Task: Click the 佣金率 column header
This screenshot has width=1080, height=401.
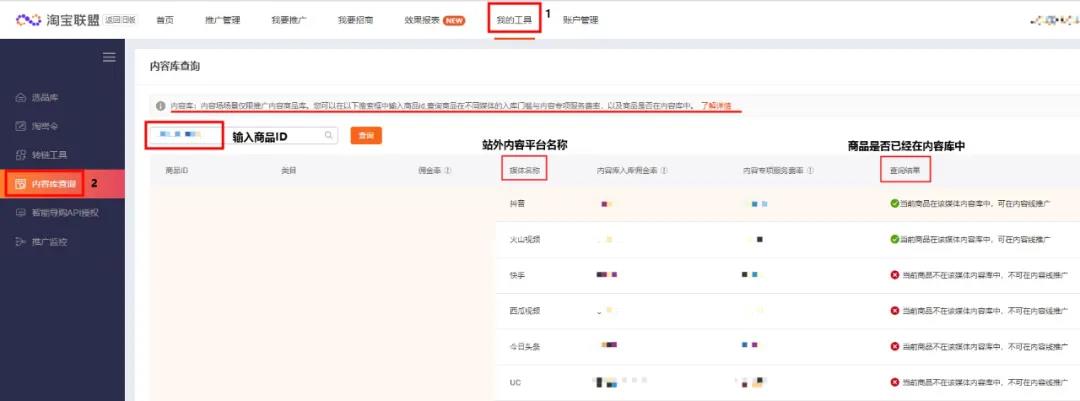Action: point(430,170)
